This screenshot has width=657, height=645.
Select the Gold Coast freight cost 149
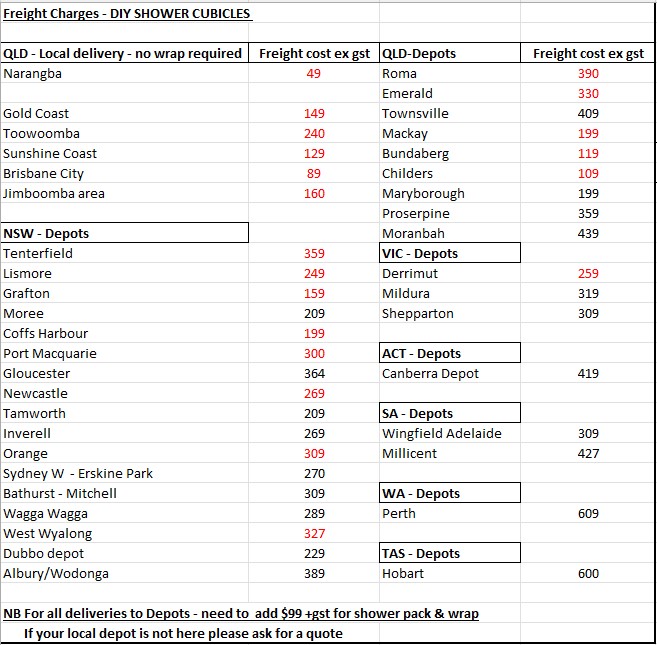[x=314, y=114]
